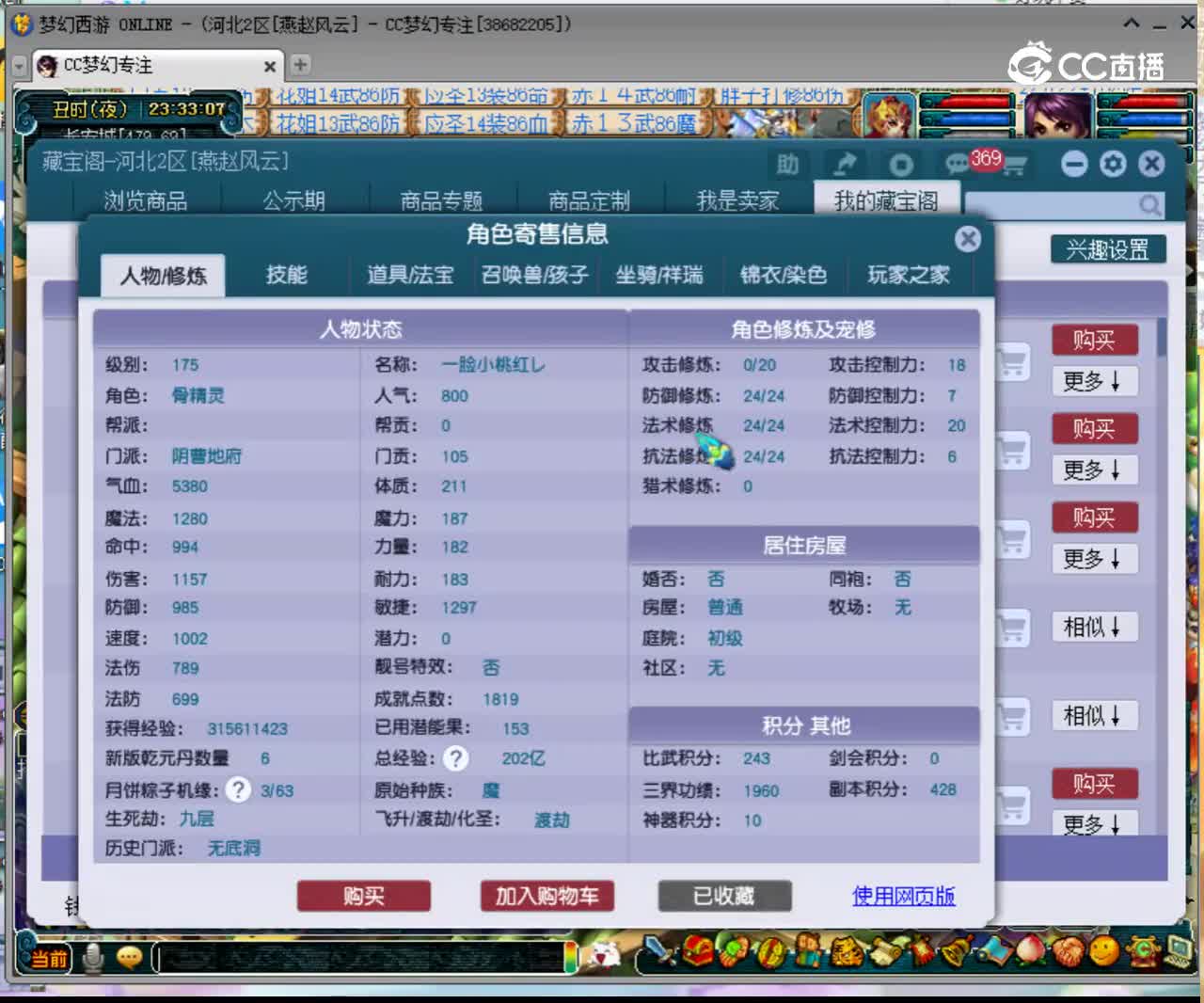Image resolution: width=1204 pixels, height=1003 pixels.
Task: Expand the first 相似 dropdown
Action: point(1094,627)
